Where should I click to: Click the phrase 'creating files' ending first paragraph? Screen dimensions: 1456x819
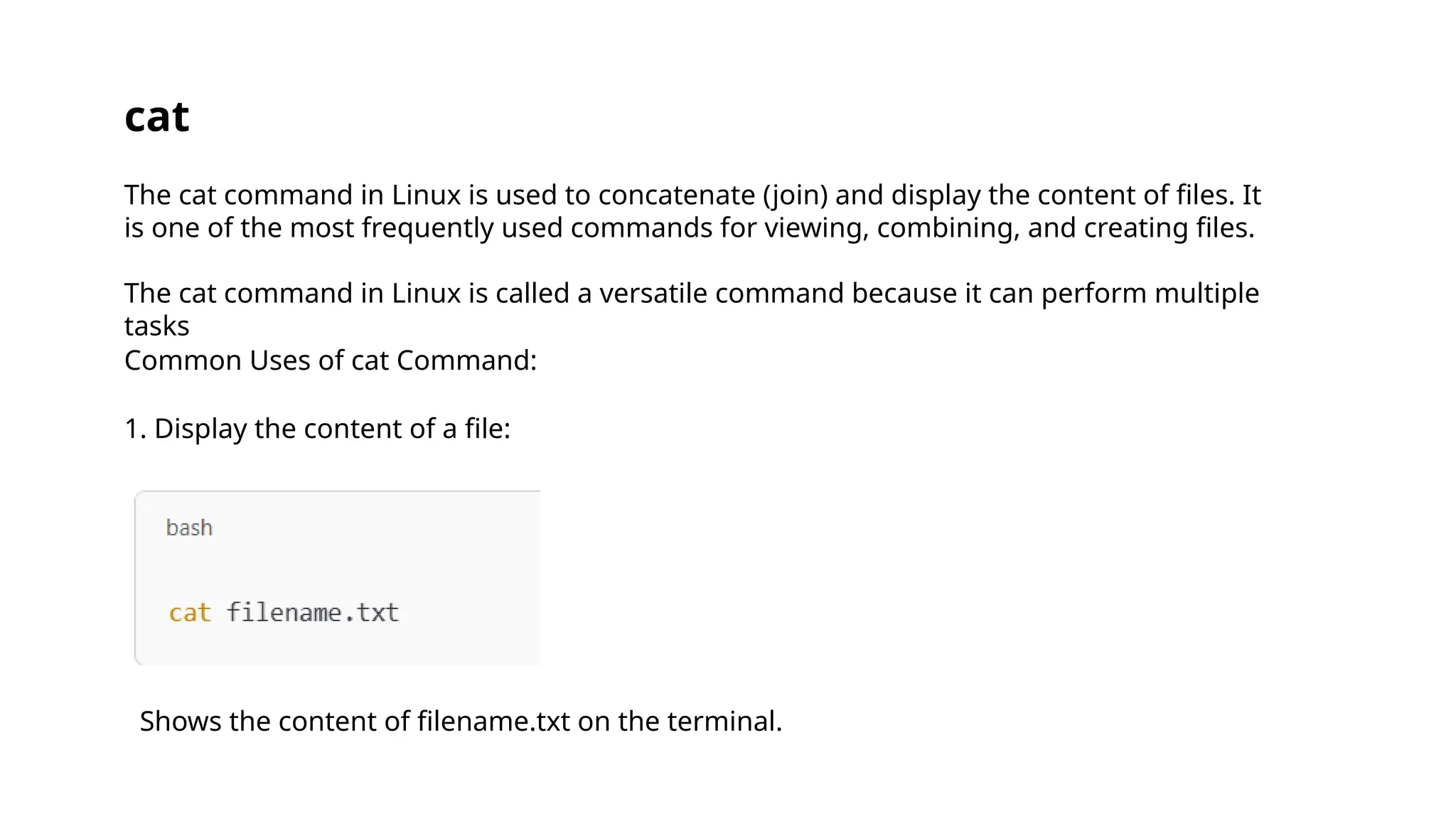1168,227
